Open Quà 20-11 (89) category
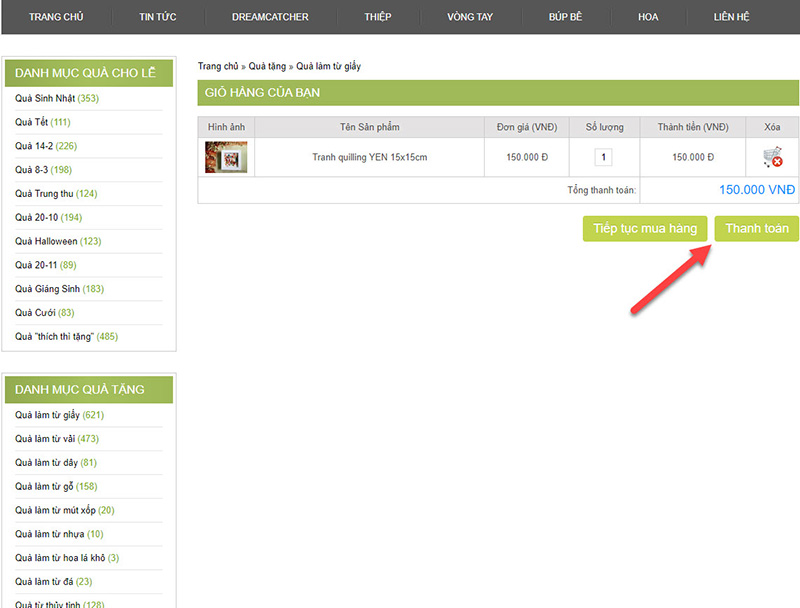This screenshot has width=800, height=608. coord(45,265)
